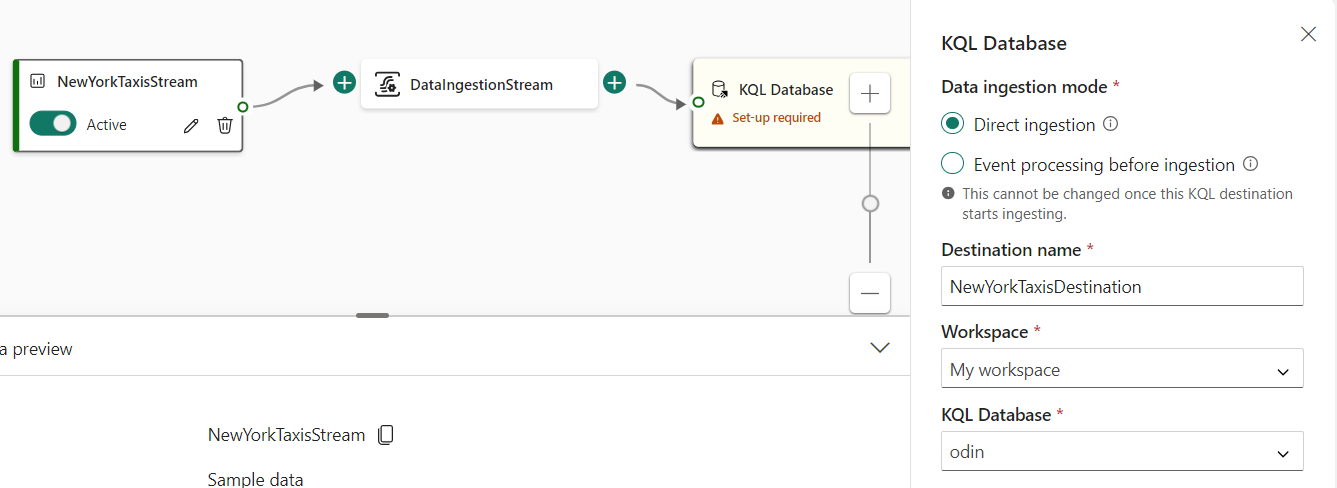The width and height of the screenshot is (1337, 488).
Task: Edit the NewYorkTaxisStream source with pencil icon
Action: click(x=191, y=125)
